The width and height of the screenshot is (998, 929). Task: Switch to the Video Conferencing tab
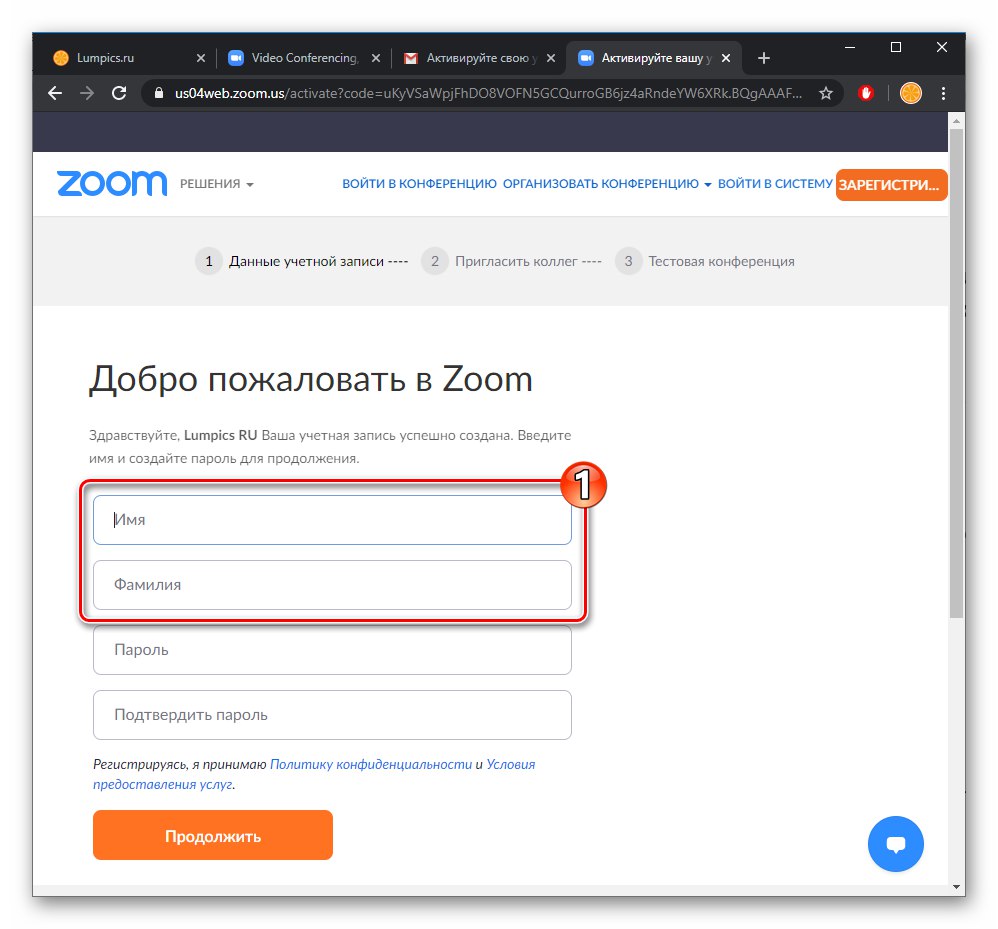295,58
